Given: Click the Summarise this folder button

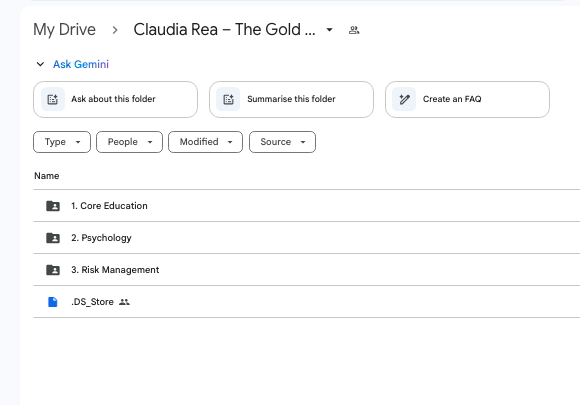Looking at the screenshot, I should pos(291,99).
